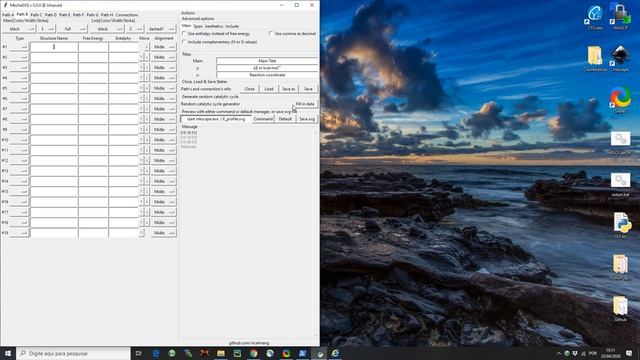The height and width of the screenshot is (360, 640).
Task: Open Type dropdown for row #1
Action: tap(19, 47)
